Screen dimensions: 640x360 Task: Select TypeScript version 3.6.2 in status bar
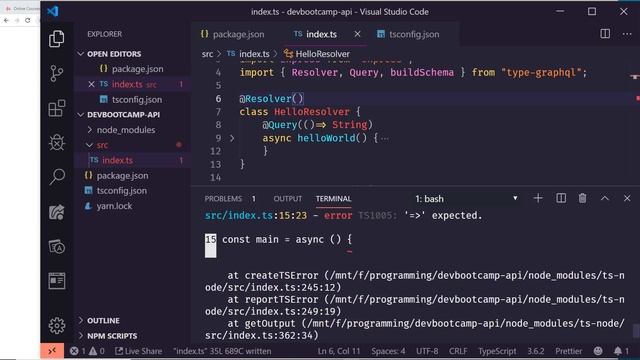[536, 351]
